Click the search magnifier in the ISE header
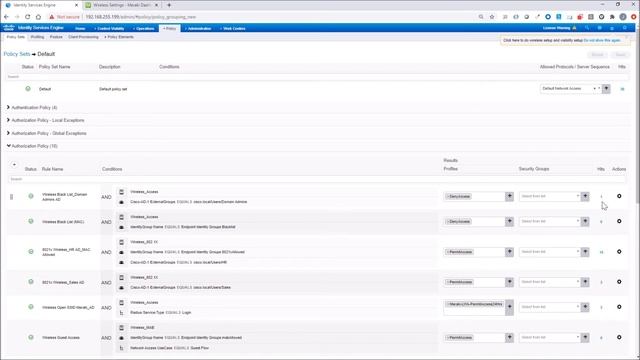640x360 pixels. pyautogui.click(x=587, y=28)
